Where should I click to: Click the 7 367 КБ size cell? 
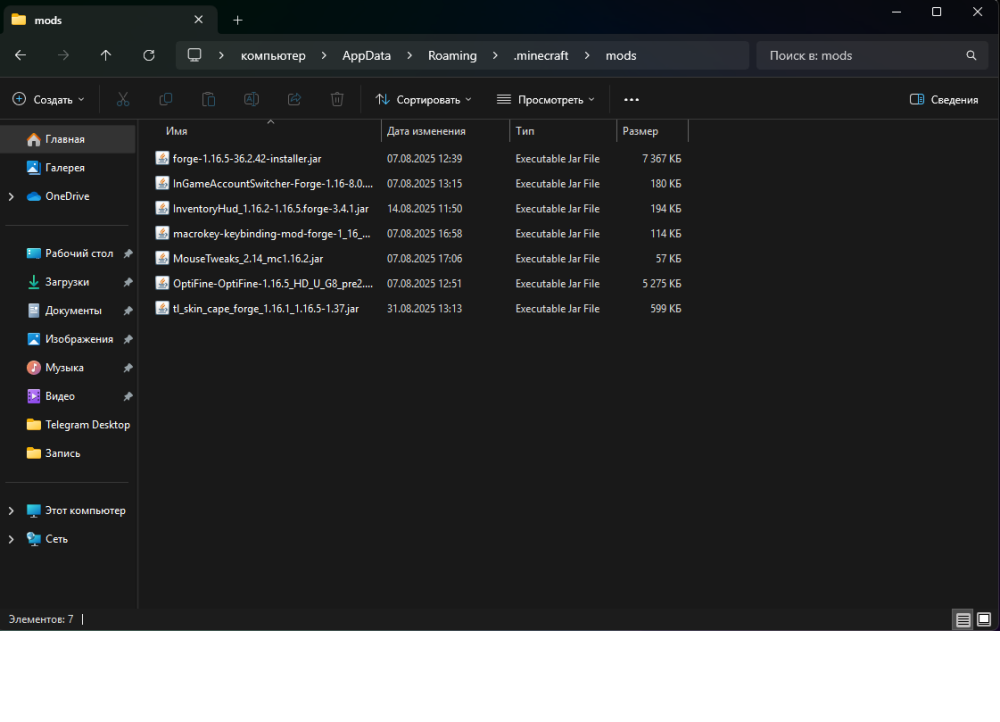(661, 158)
